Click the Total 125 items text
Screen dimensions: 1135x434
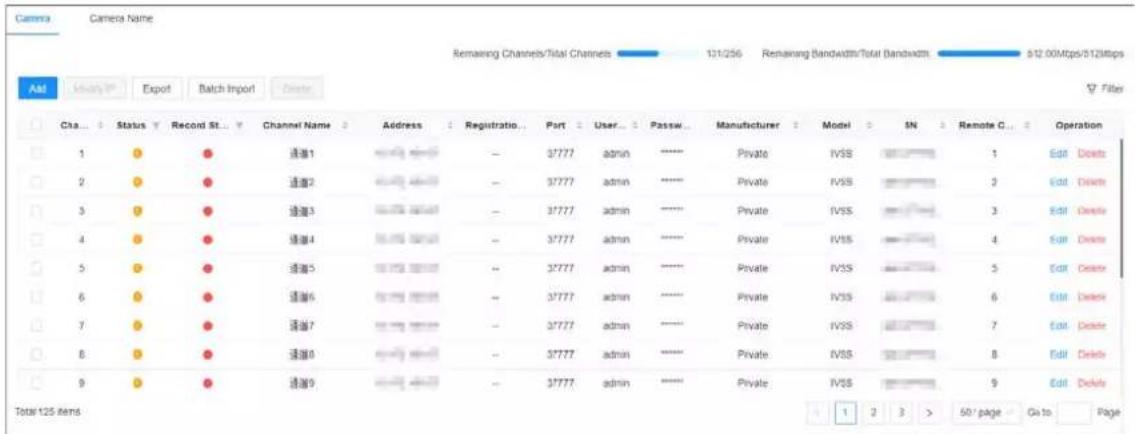coord(47,411)
